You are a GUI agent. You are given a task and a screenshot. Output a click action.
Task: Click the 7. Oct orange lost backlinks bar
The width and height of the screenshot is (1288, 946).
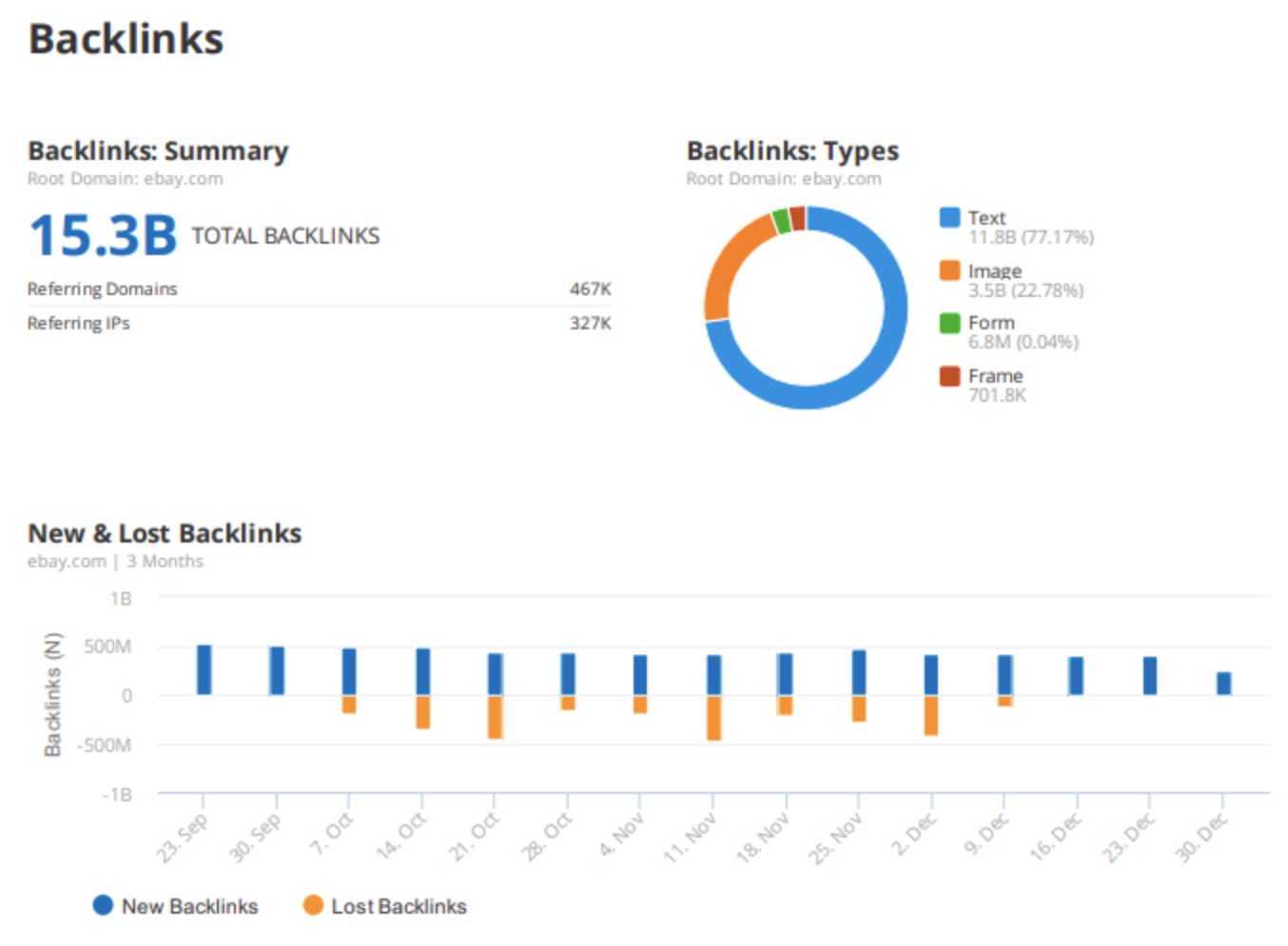point(349,705)
